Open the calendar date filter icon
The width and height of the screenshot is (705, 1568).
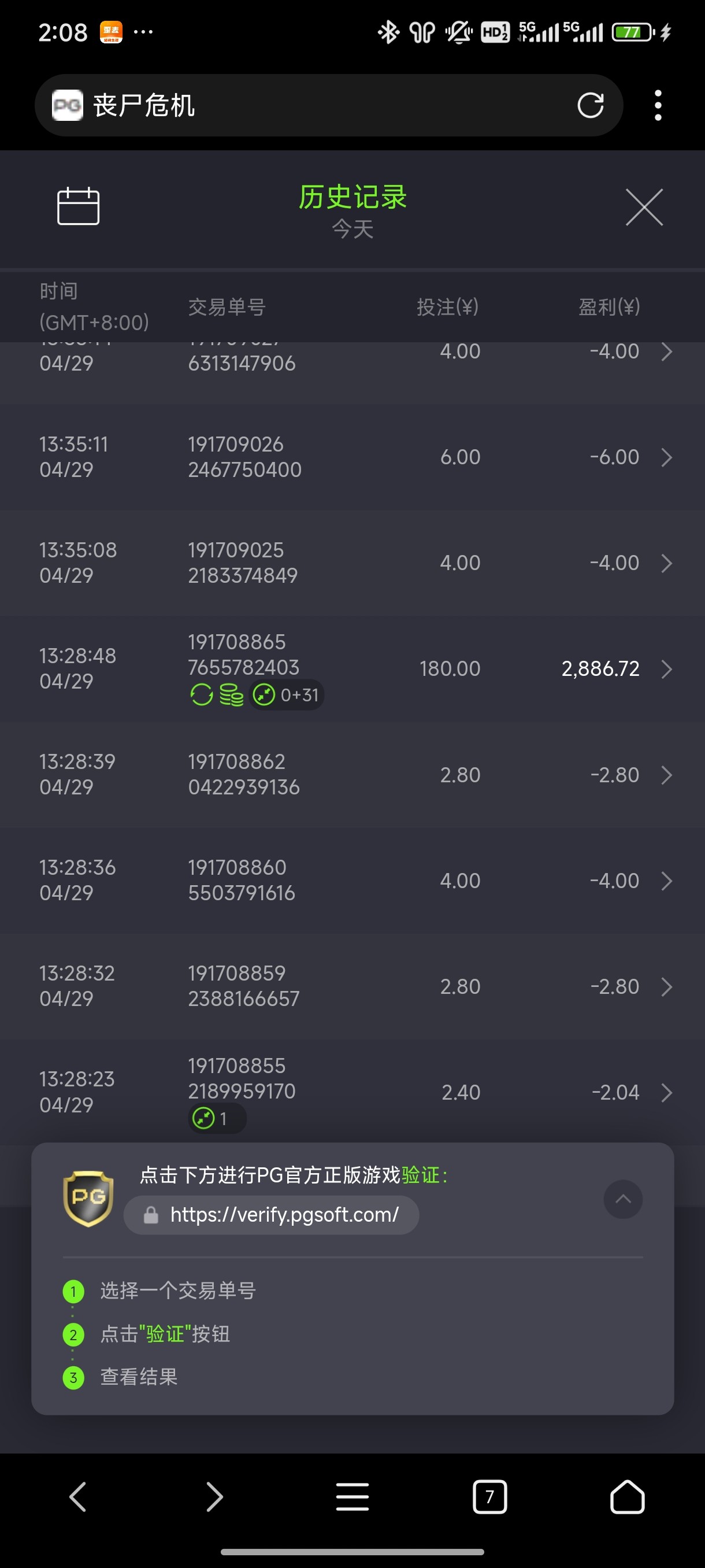tap(78, 206)
